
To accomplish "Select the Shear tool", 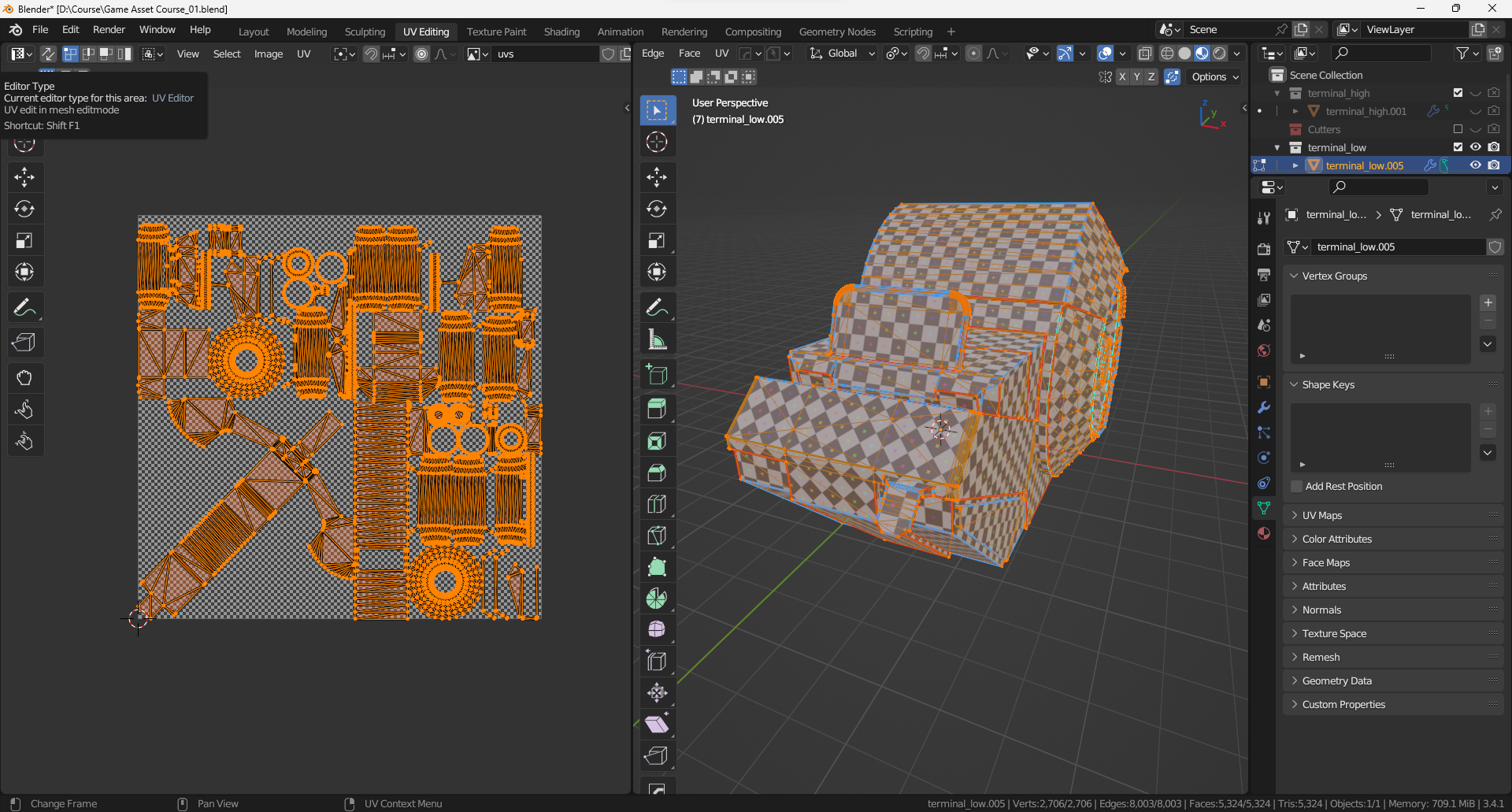I will pyautogui.click(x=657, y=725).
